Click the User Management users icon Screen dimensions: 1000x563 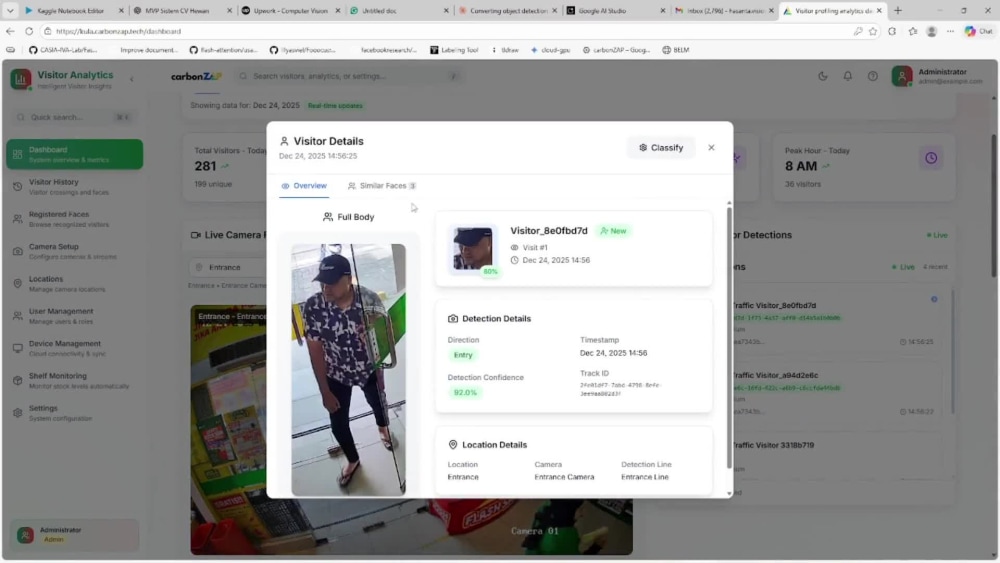point(17,316)
